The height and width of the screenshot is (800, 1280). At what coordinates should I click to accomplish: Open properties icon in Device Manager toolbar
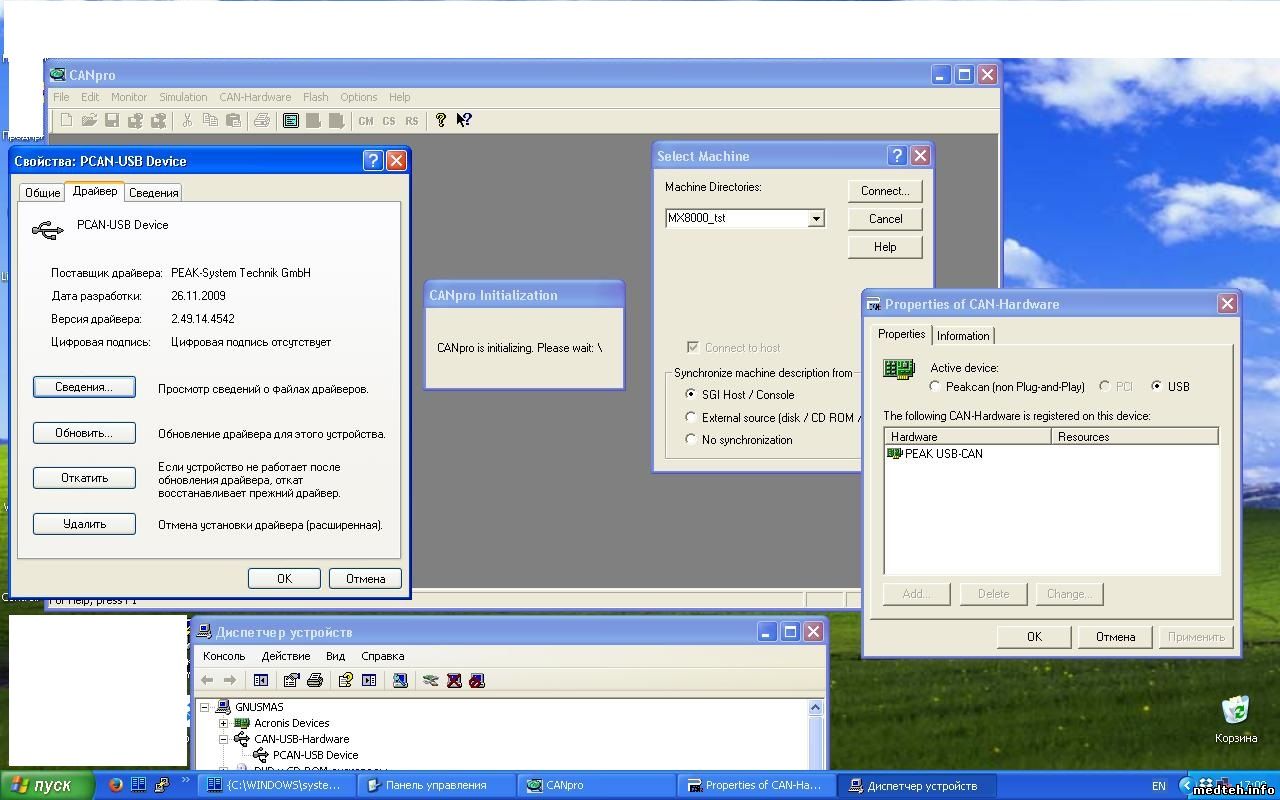pos(291,680)
